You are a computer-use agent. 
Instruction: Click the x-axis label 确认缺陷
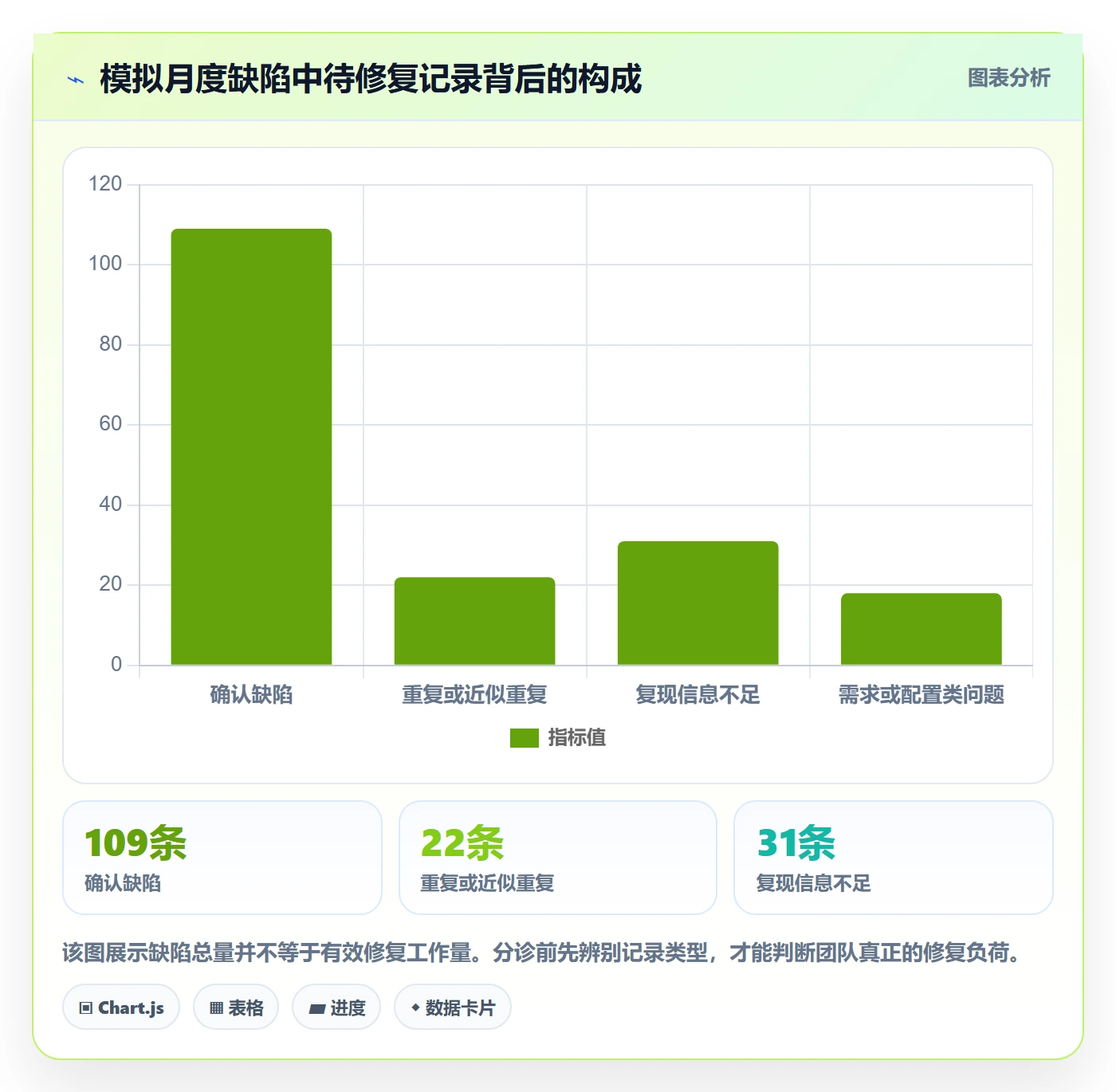point(251,695)
